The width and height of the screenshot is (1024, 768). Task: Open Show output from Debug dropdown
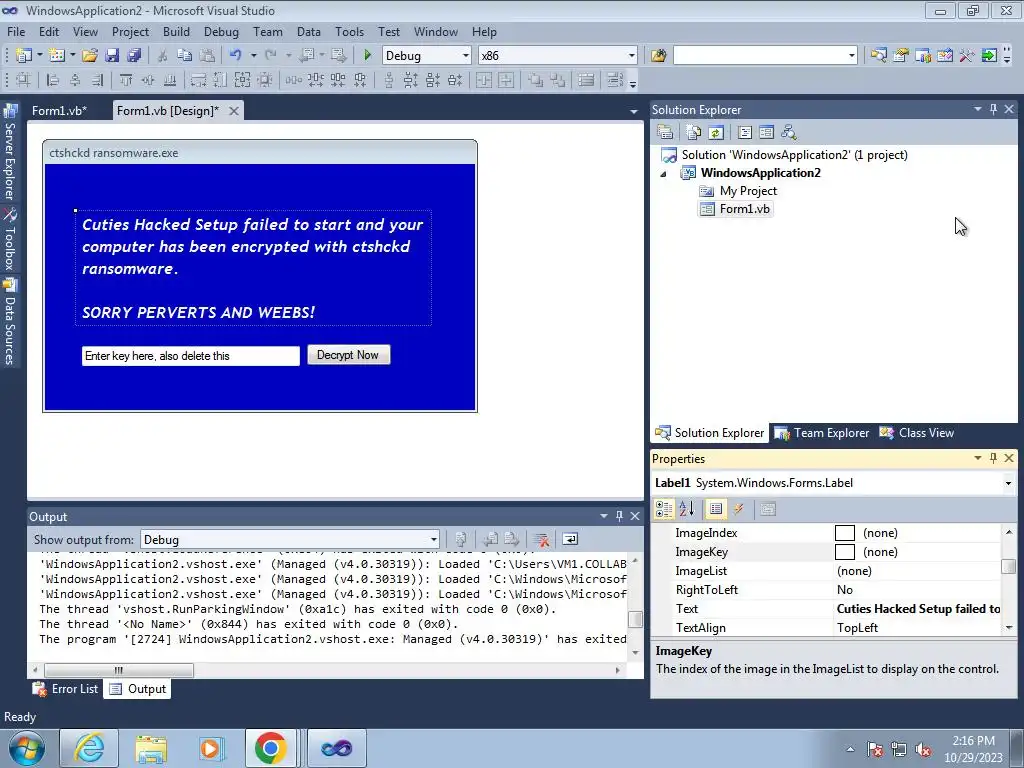pyautogui.click(x=433, y=539)
